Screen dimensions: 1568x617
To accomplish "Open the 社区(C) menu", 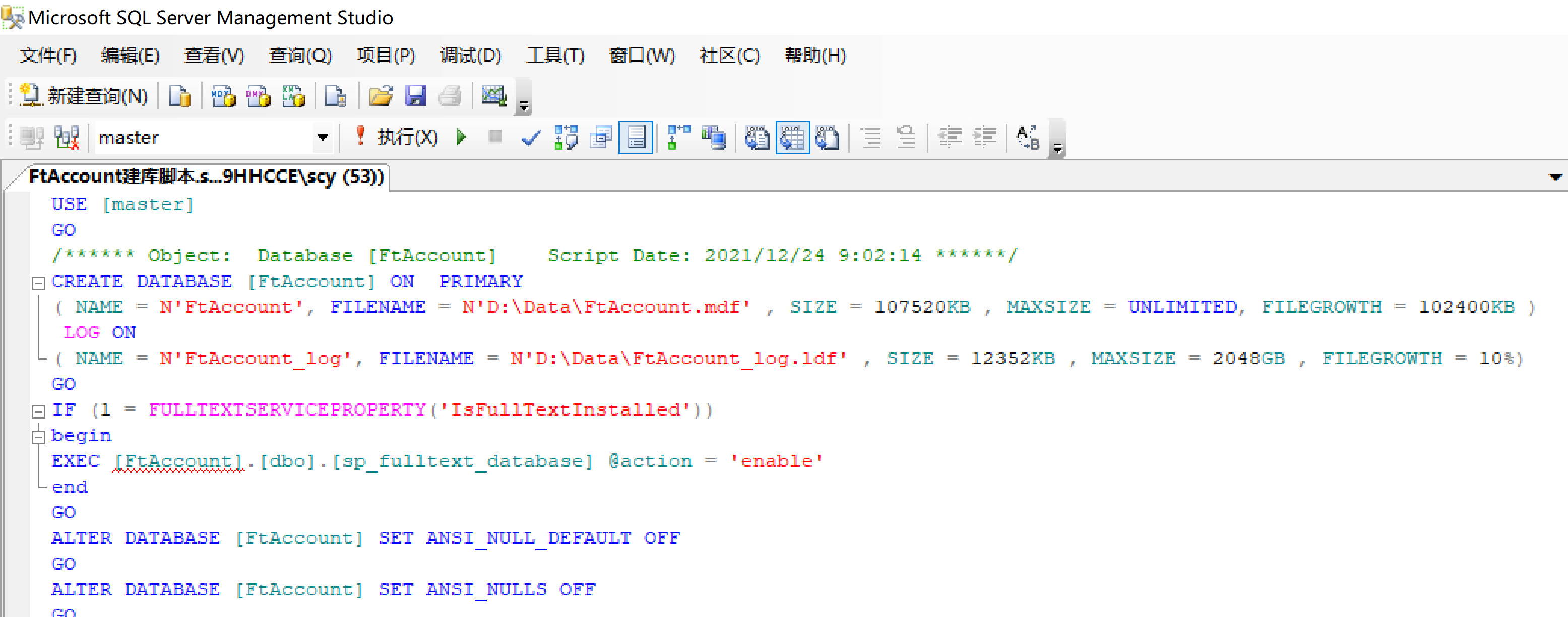I will (x=730, y=55).
